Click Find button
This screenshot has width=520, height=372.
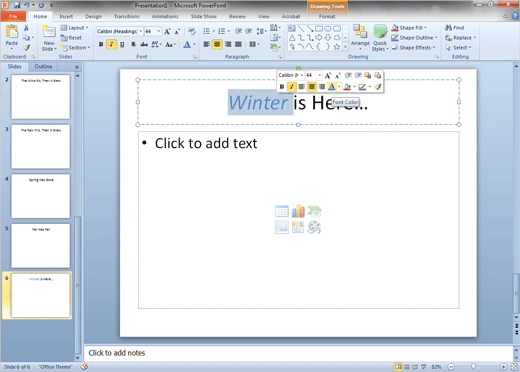click(455, 28)
